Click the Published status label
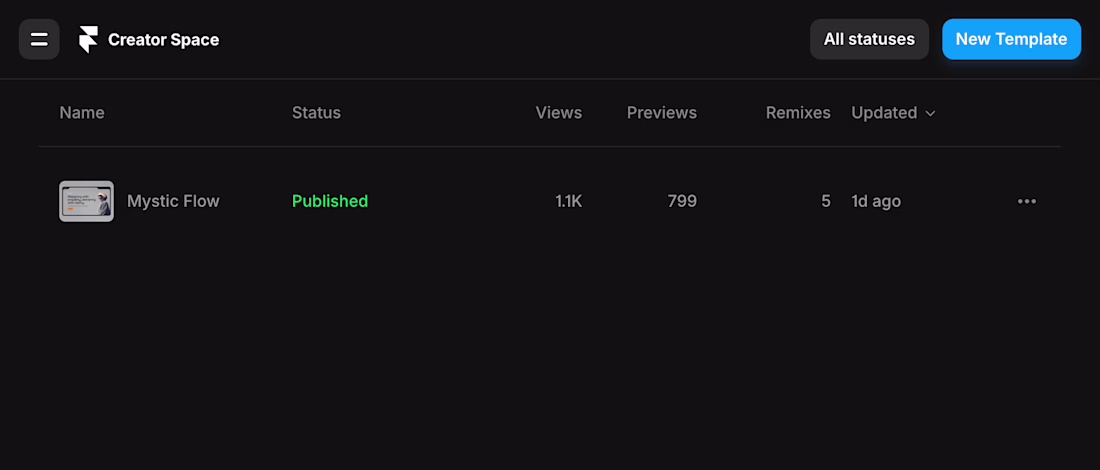Image resolution: width=1100 pixels, height=470 pixels. [x=330, y=201]
